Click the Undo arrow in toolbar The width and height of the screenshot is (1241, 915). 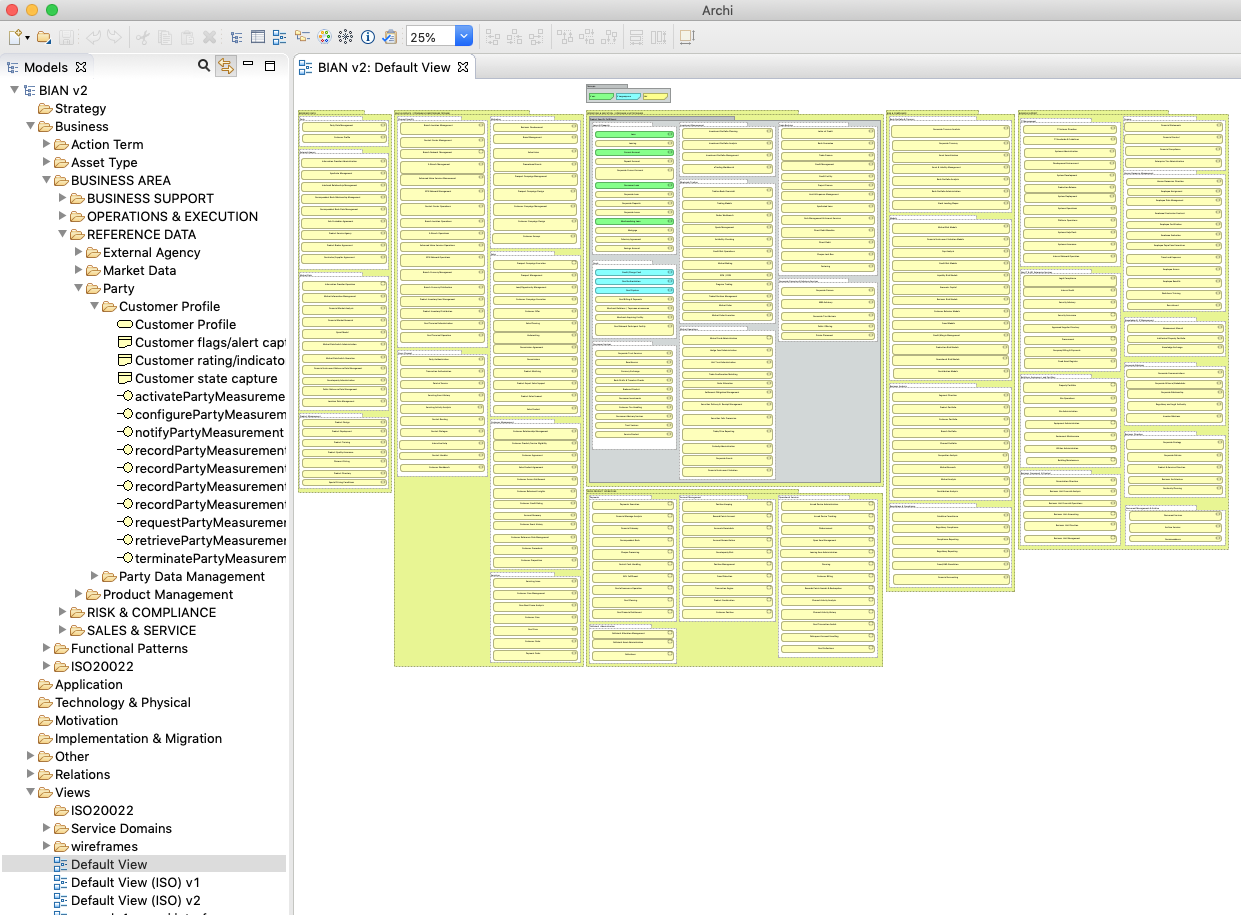coord(94,37)
